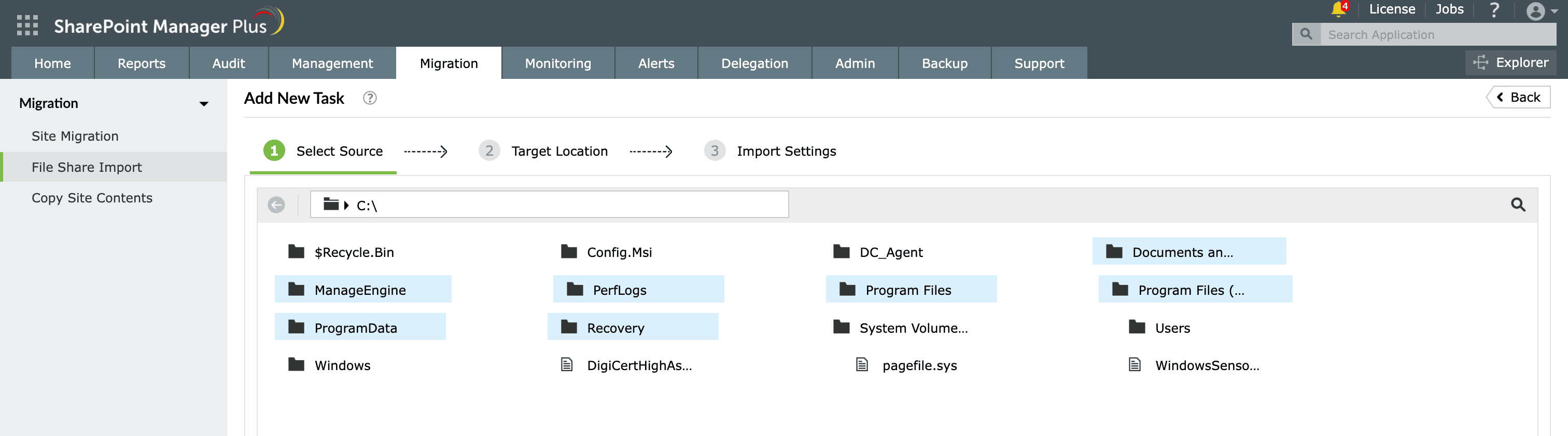Open the help question mark in header

[1494, 10]
